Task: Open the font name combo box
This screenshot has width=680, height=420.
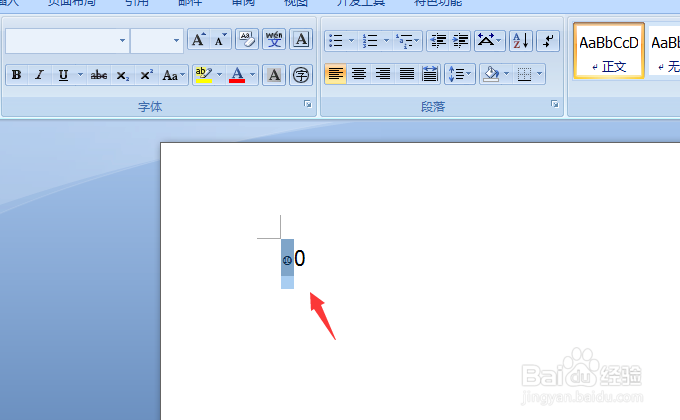Action: point(68,41)
